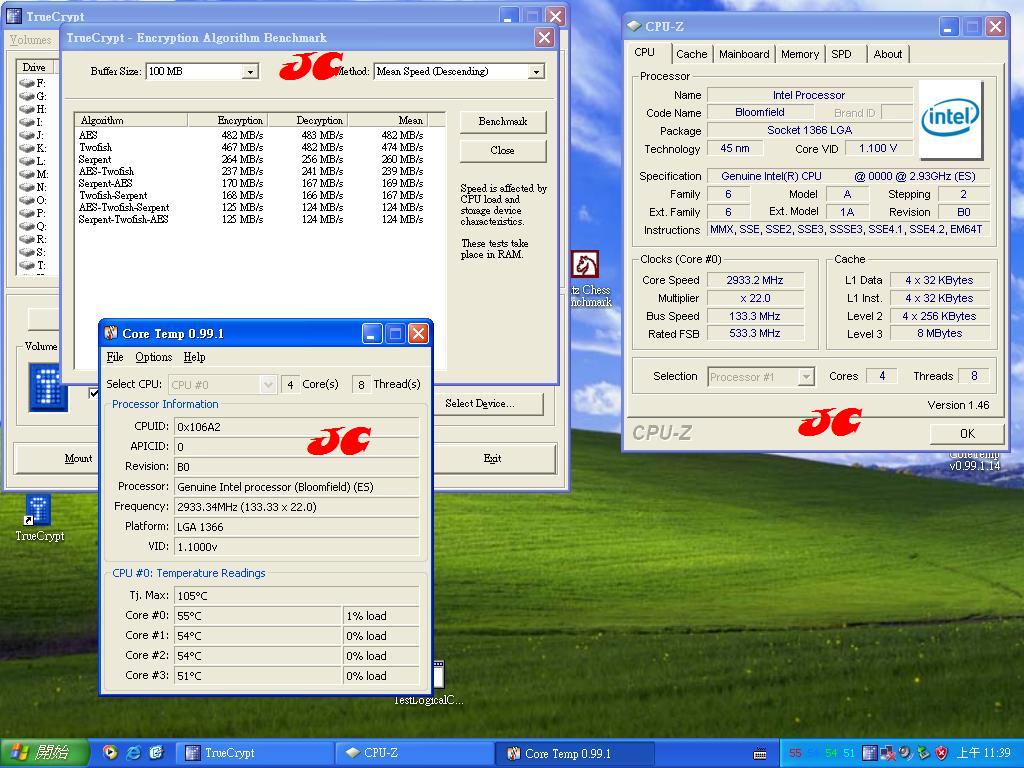The width and height of the screenshot is (1024, 768).
Task: Launch Windows Media Player from quick launch
Action: click(x=110, y=752)
